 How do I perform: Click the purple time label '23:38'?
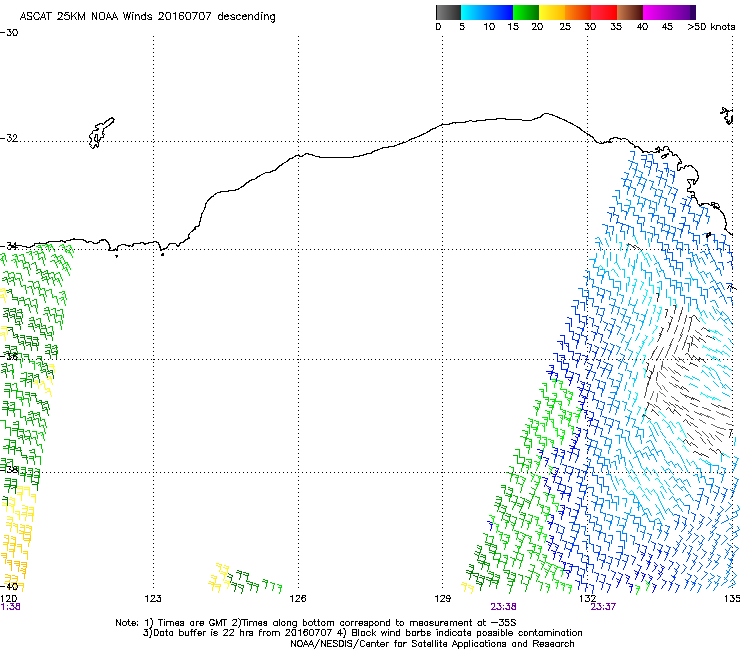[503, 607]
